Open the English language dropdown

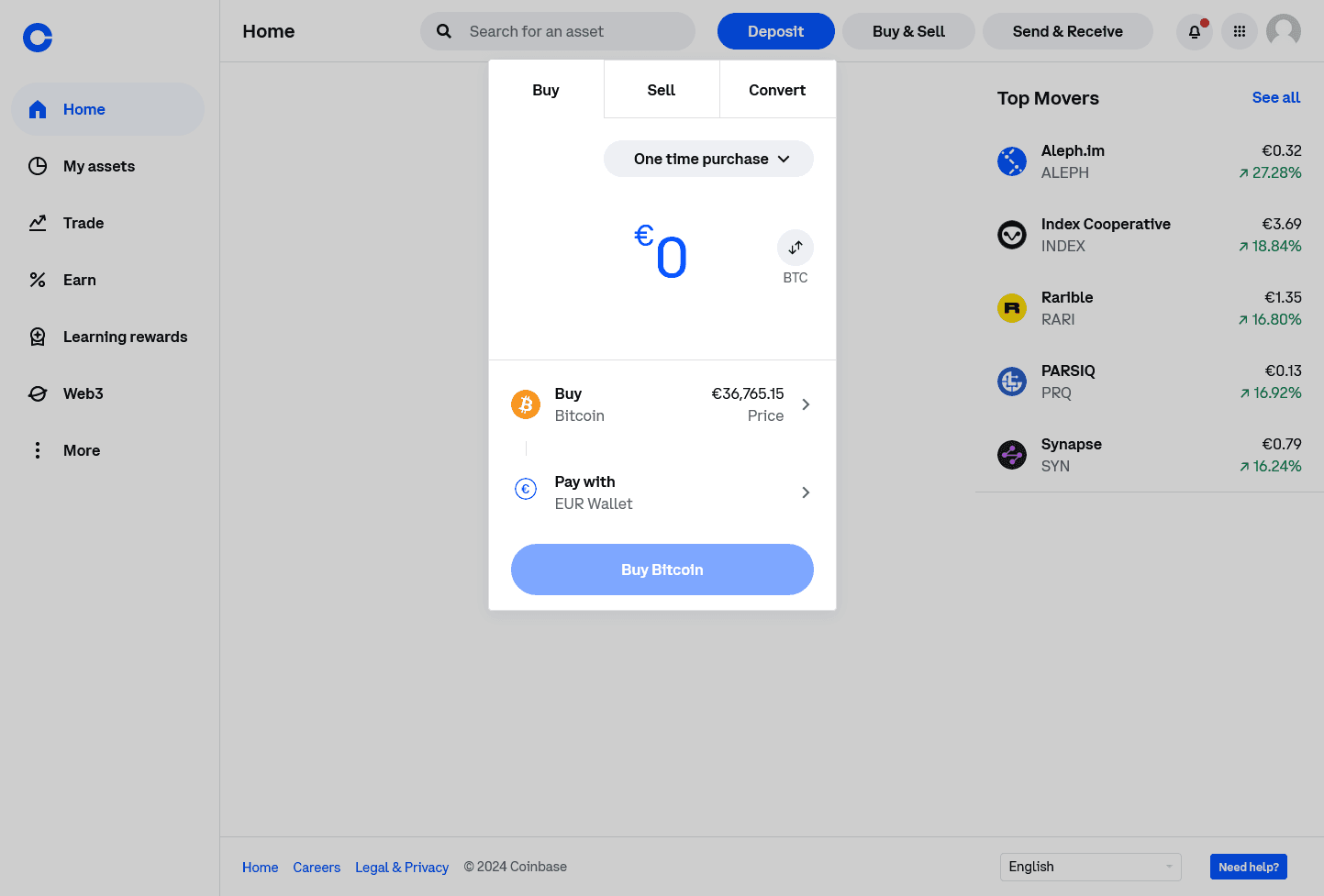[x=1090, y=867]
